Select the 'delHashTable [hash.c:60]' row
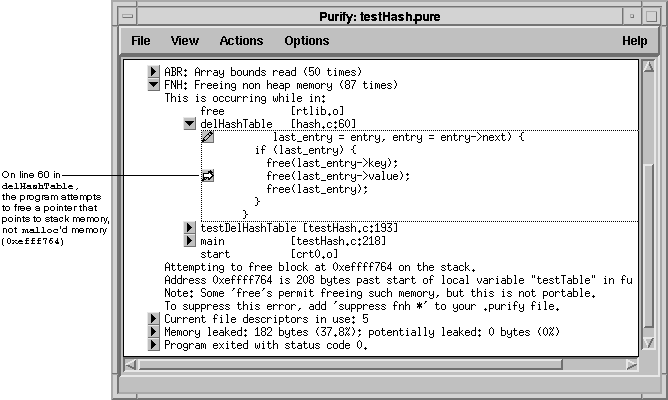Screen dimensions: 668x400 [278, 124]
